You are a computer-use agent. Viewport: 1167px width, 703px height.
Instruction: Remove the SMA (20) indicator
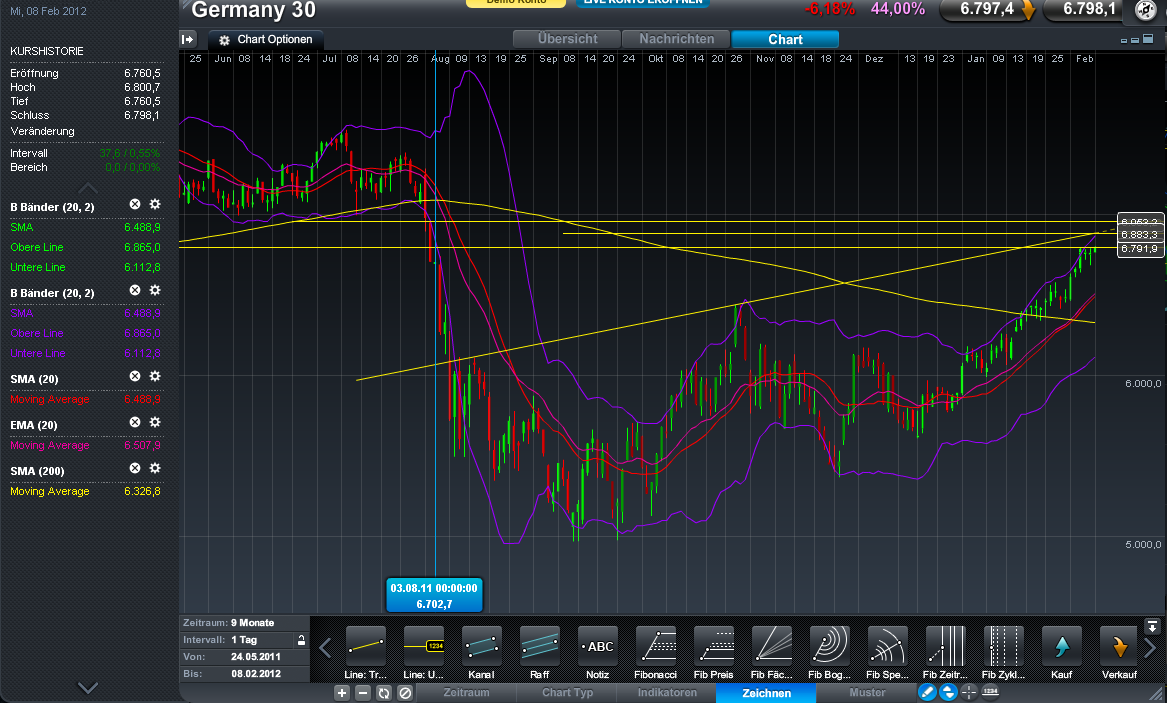(x=135, y=376)
